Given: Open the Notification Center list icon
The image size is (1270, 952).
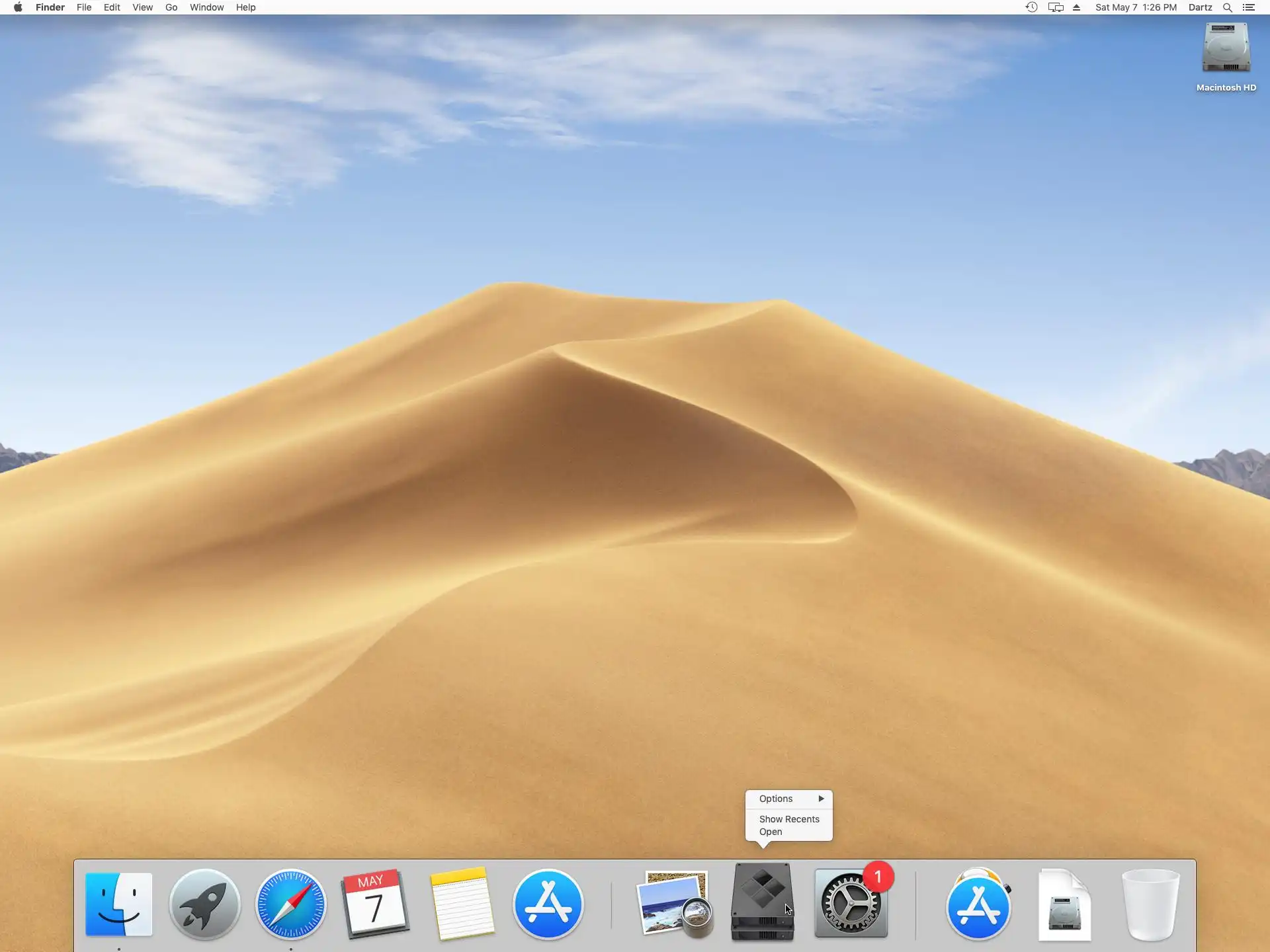Looking at the screenshot, I should pyautogui.click(x=1249, y=7).
